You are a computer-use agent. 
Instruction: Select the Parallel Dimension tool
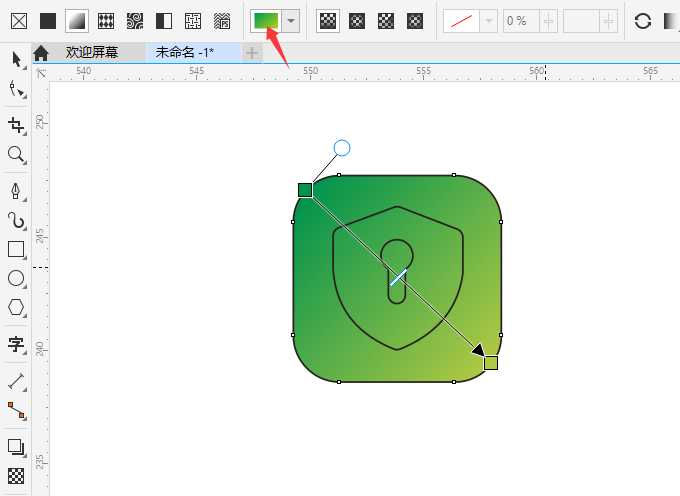click(x=16, y=381)
